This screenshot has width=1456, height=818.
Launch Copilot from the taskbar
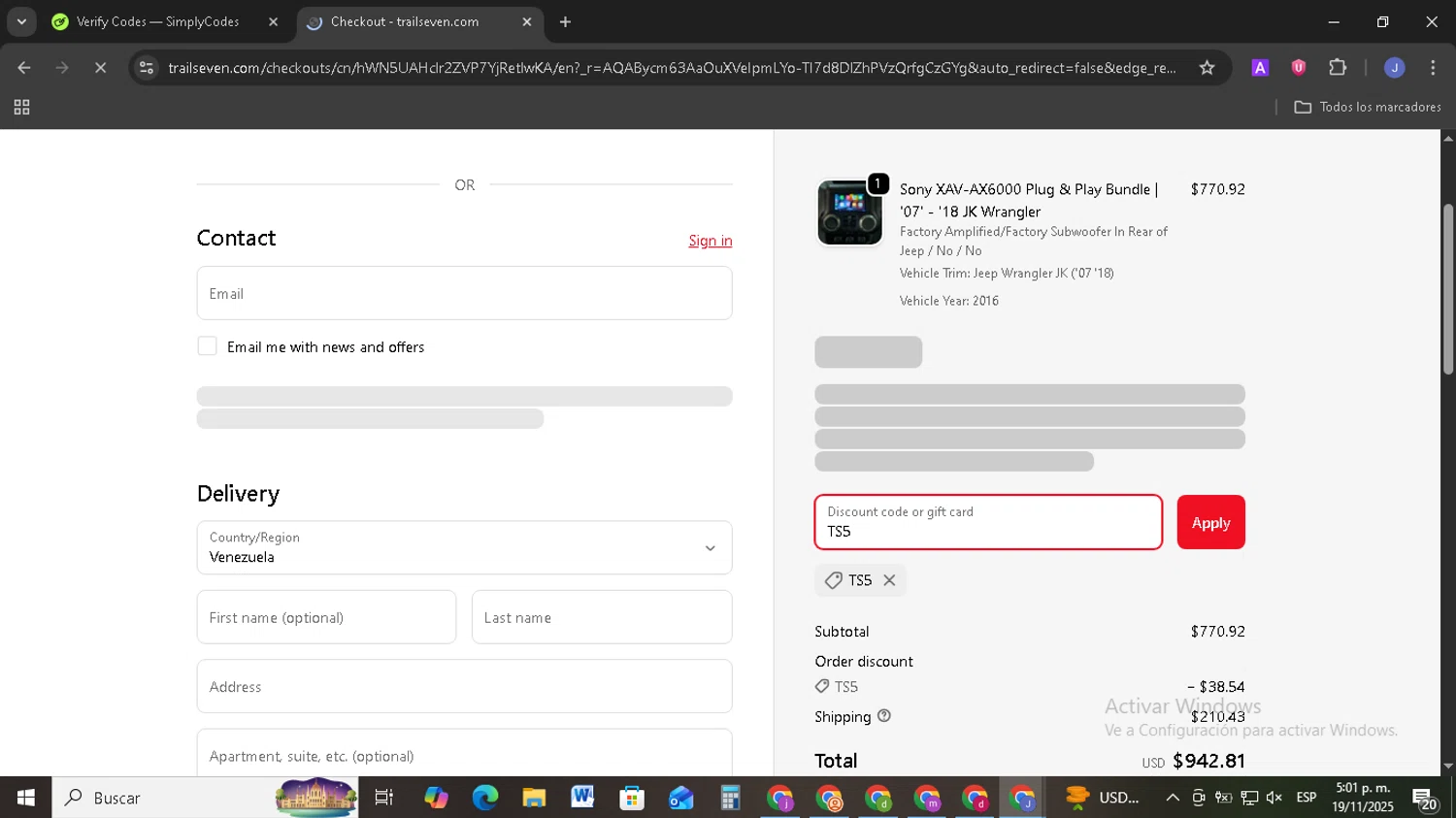click(436, 798)
